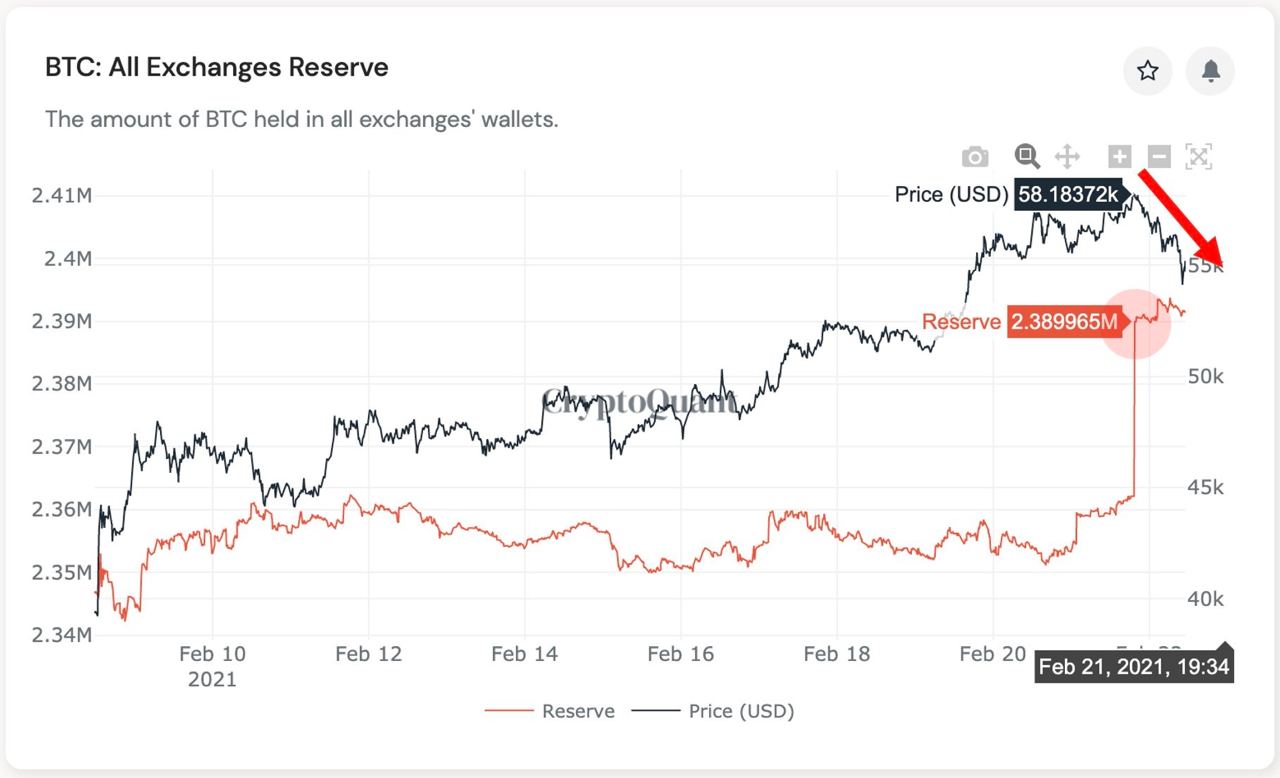Download the chart using the camera icon
Viewport: 1280px width, 778px height.
[x=975, y=157]
